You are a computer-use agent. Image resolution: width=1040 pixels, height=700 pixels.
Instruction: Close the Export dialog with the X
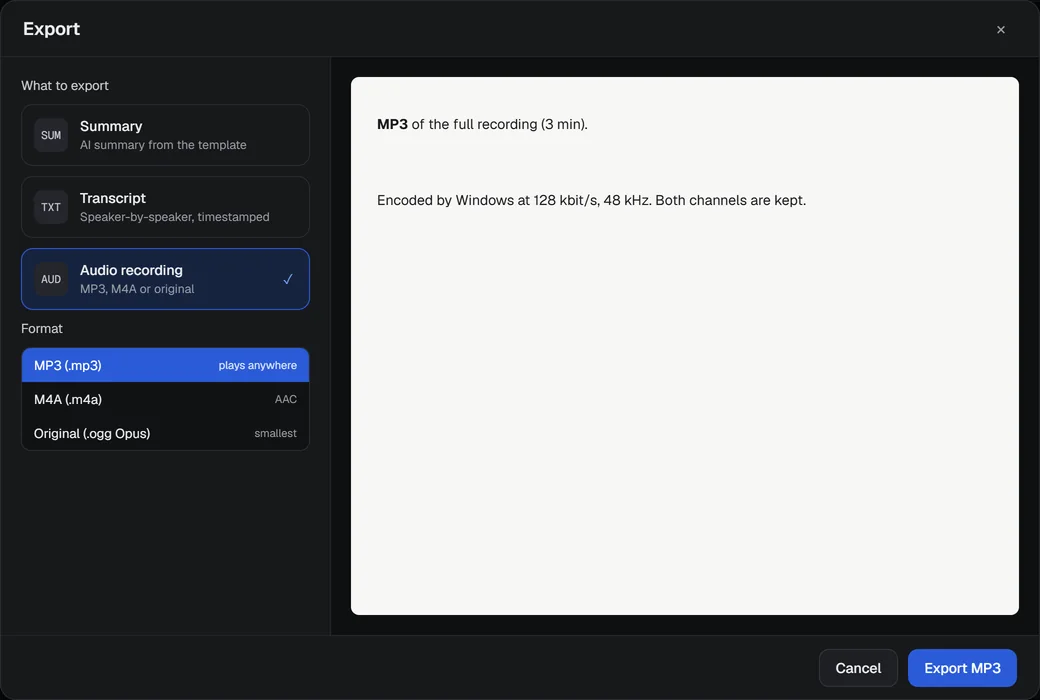tap(1000, 29)
